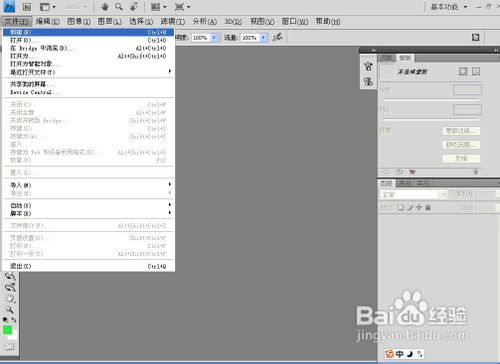Open the Arrange Documents dropdown
This screenshot has height=364, width=500.
pyautogui.click(x=158, y=7)
